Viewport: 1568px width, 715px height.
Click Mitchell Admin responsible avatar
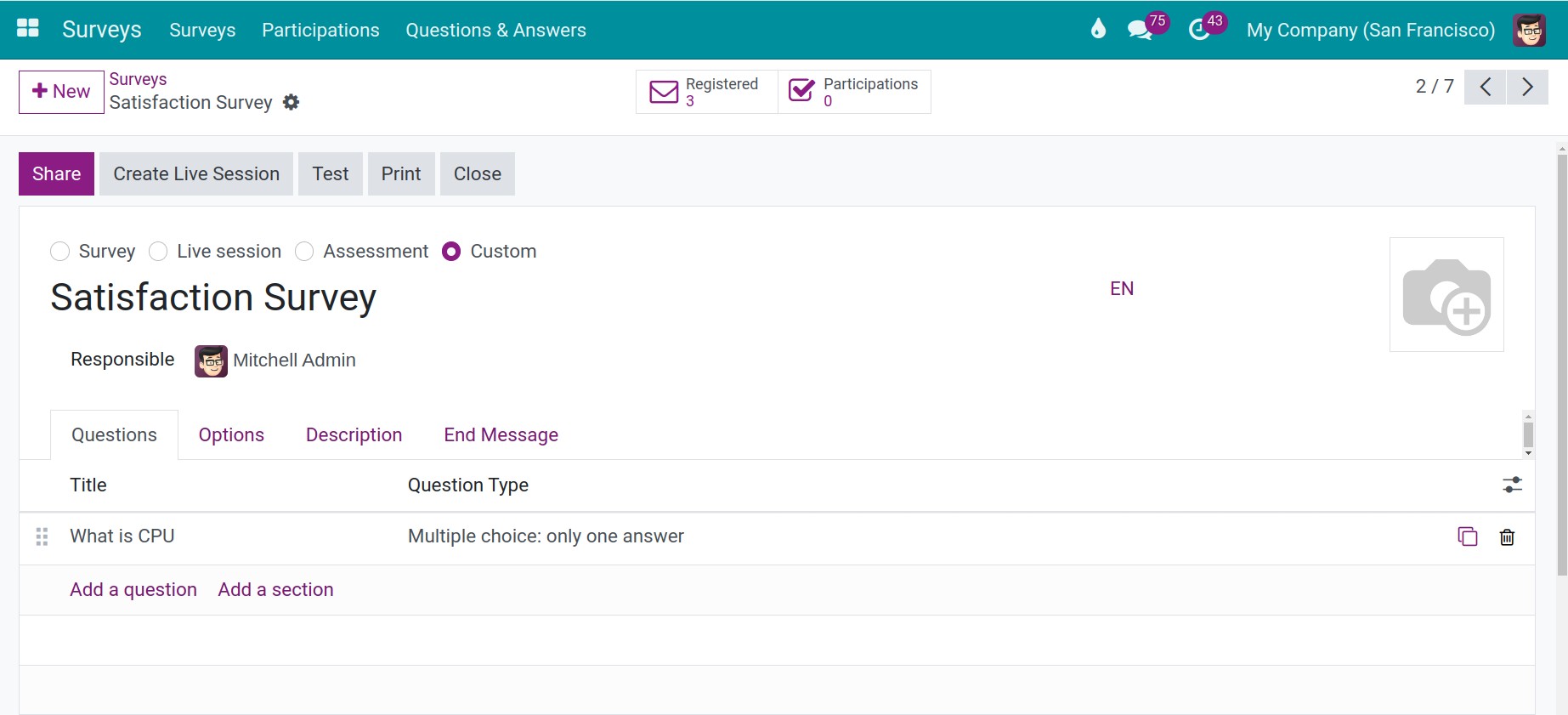pyautogui.click(x=211, y=360)
